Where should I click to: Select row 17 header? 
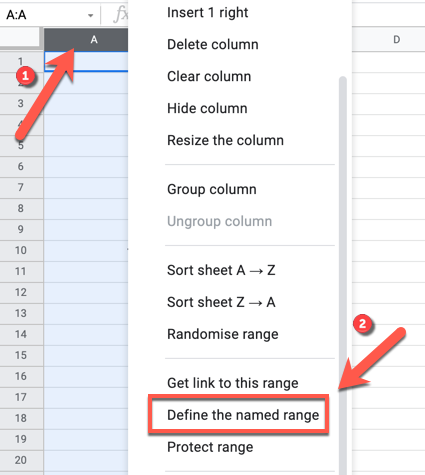tap(21, 398)
